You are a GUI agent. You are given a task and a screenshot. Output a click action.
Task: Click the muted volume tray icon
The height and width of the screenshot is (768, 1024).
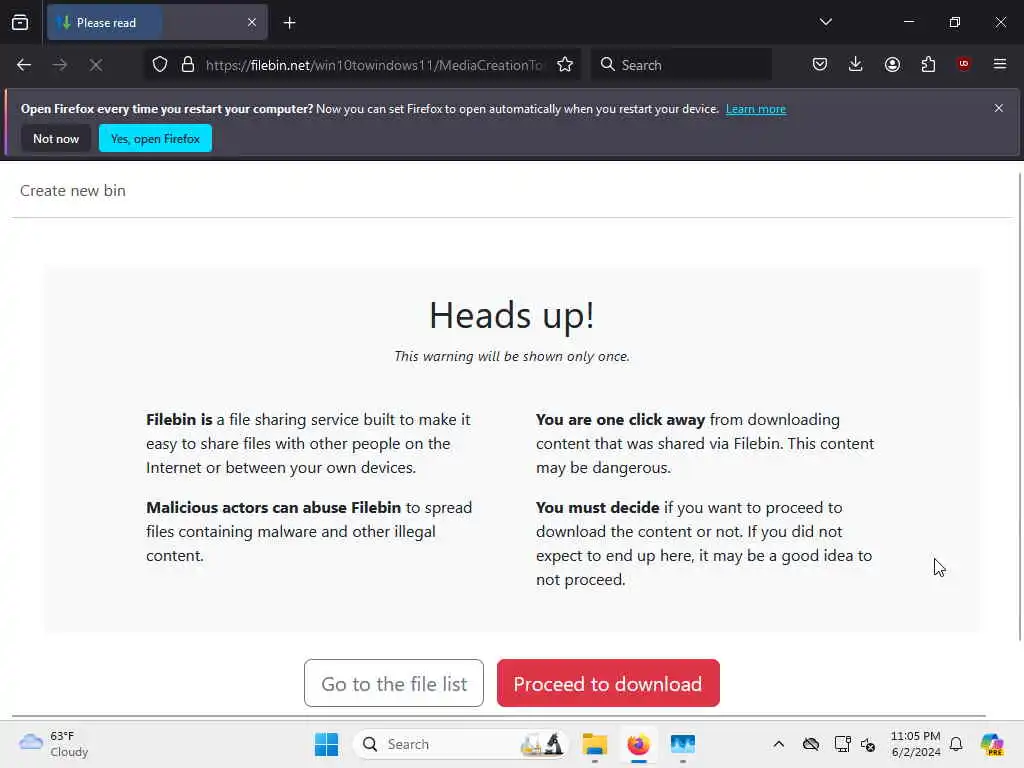(x=868, y=744)
